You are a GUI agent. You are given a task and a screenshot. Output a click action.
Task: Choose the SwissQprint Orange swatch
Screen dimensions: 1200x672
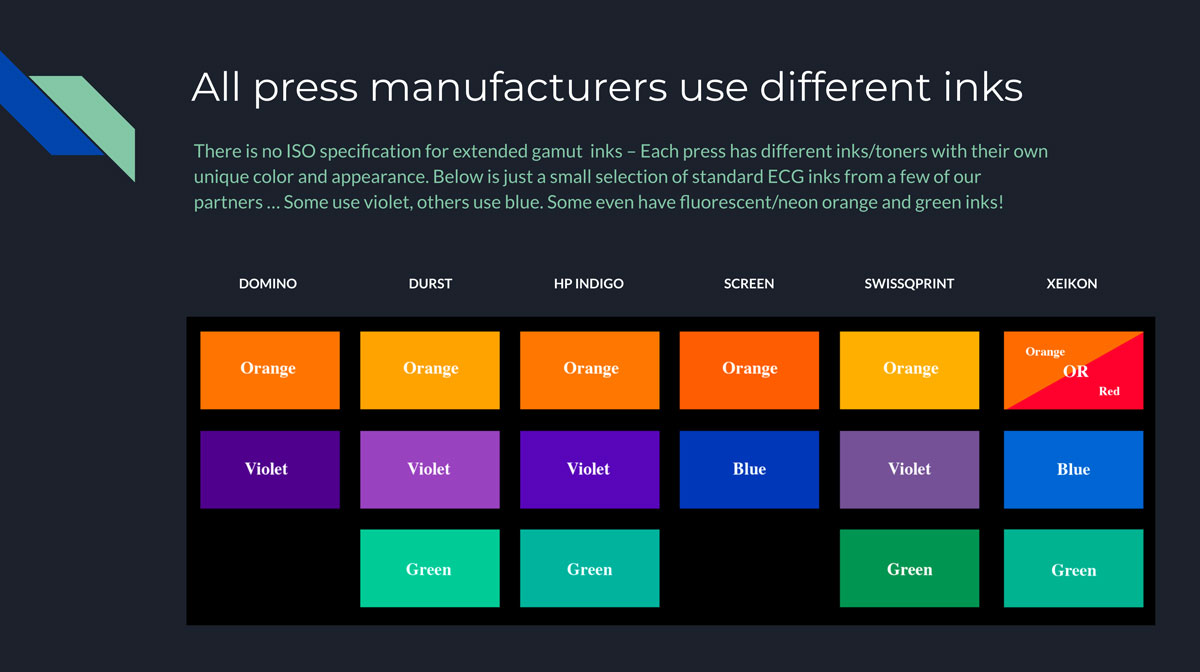(x=909, y=370)
